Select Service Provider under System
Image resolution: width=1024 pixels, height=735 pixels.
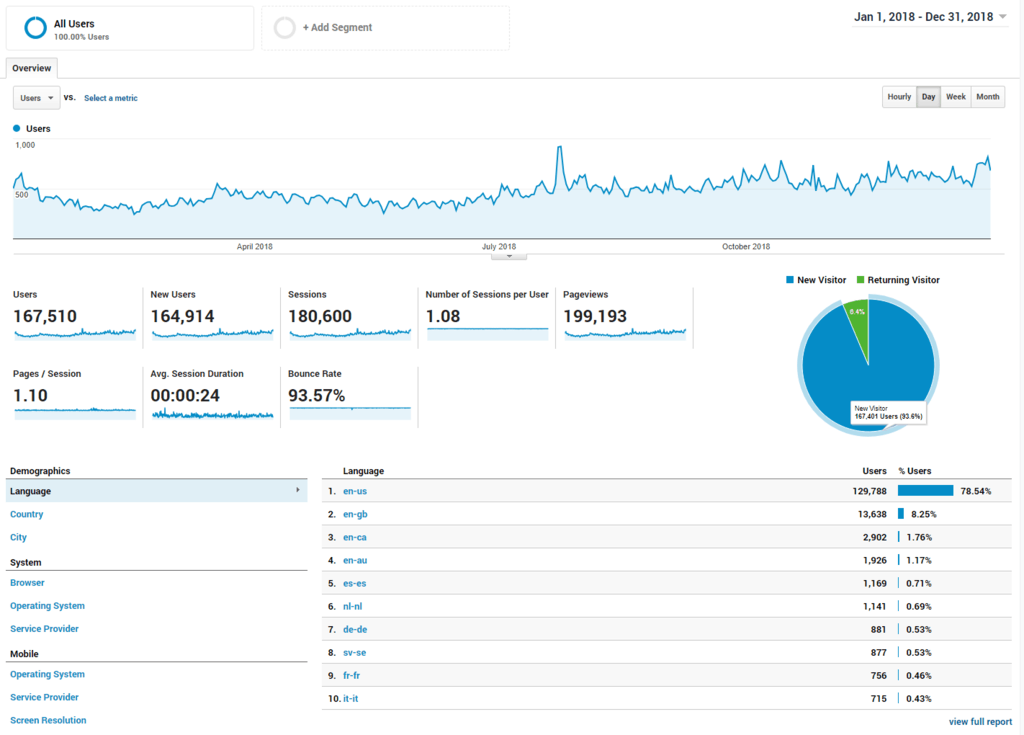pyautogui.click(x=44, y=629)
